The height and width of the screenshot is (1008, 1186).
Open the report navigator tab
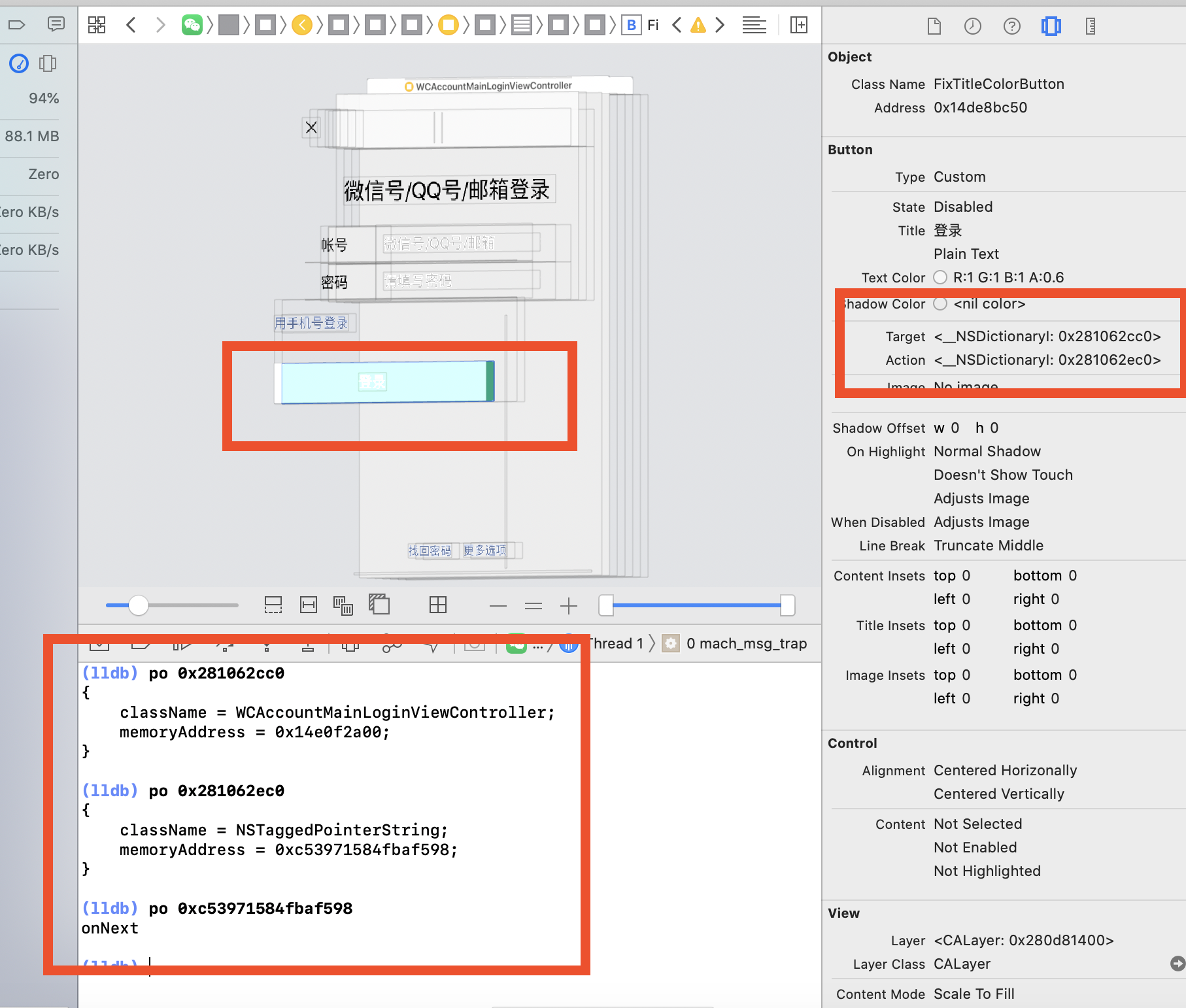(56, 25)
